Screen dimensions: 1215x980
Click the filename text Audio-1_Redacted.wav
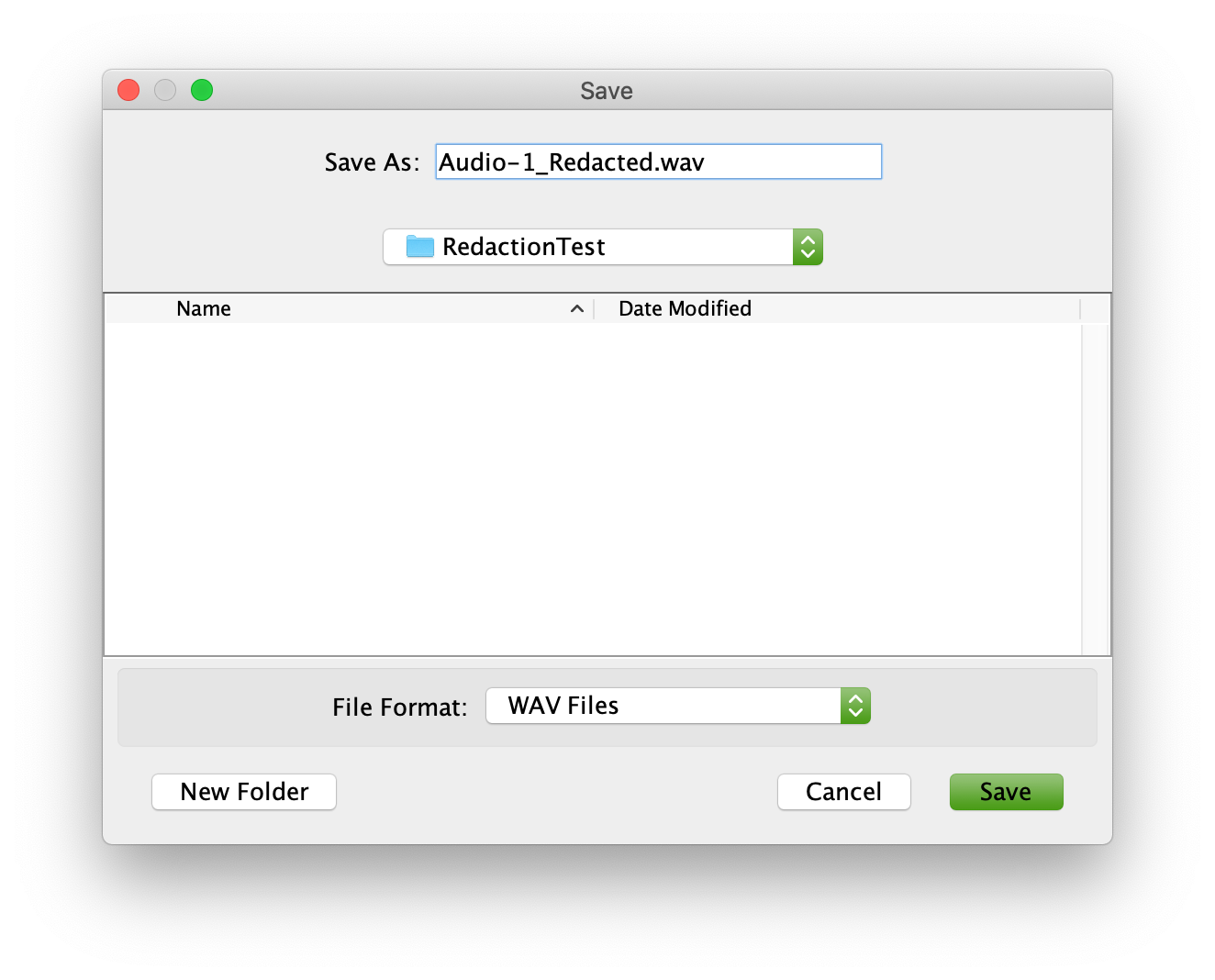570,161
